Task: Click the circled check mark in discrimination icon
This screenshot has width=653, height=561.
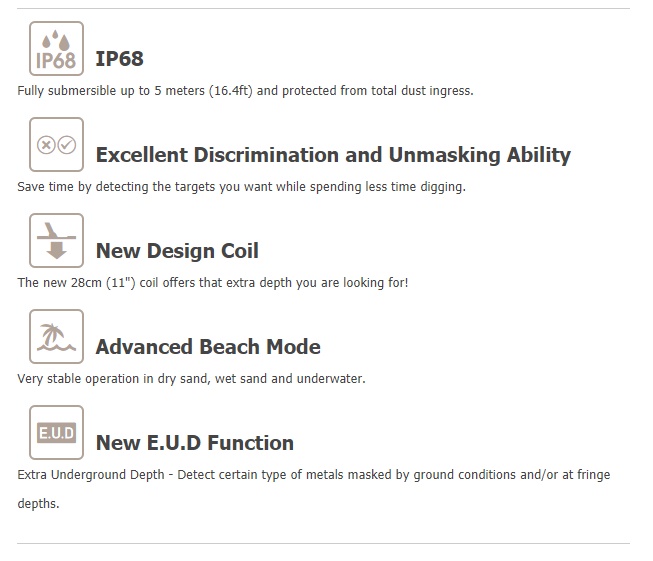Action: click(x=67, y=145)
